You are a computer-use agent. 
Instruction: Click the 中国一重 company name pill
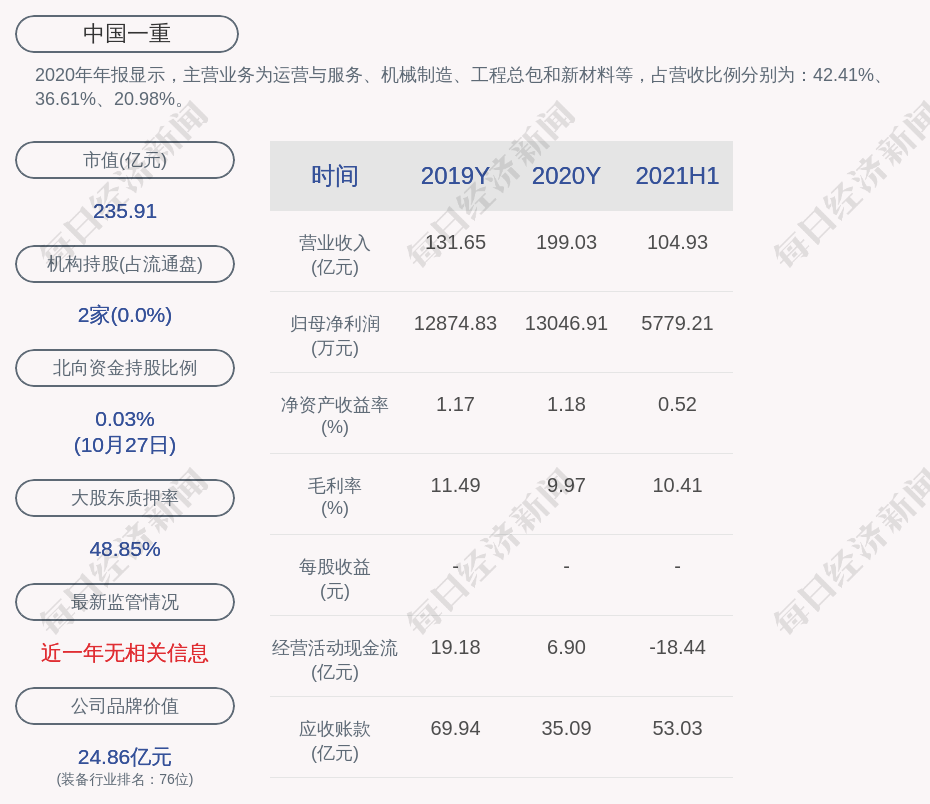point(127,34)
